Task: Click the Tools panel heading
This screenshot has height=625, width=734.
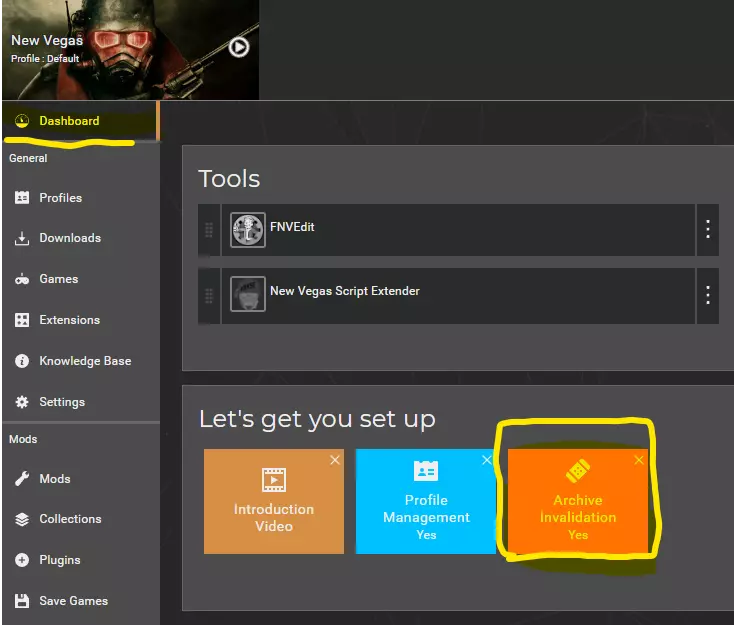Action: [229, 179]
